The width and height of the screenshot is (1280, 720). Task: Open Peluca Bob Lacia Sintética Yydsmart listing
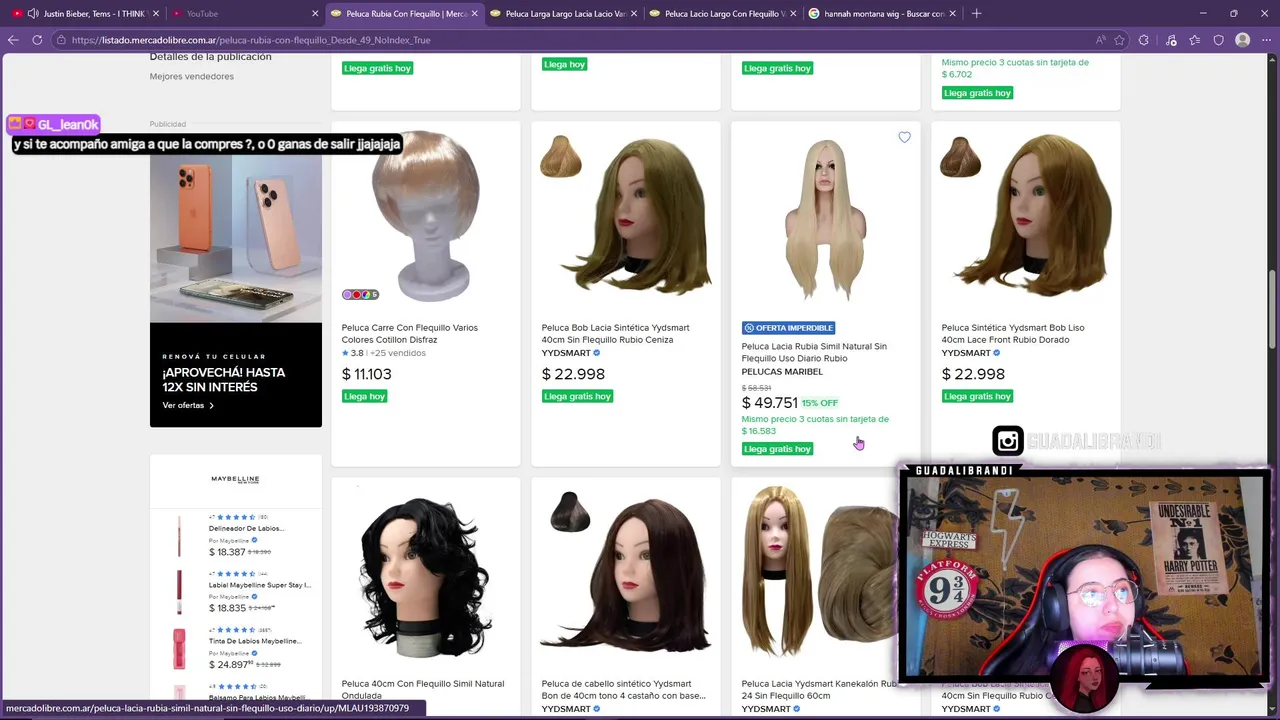tap(615, 333)
